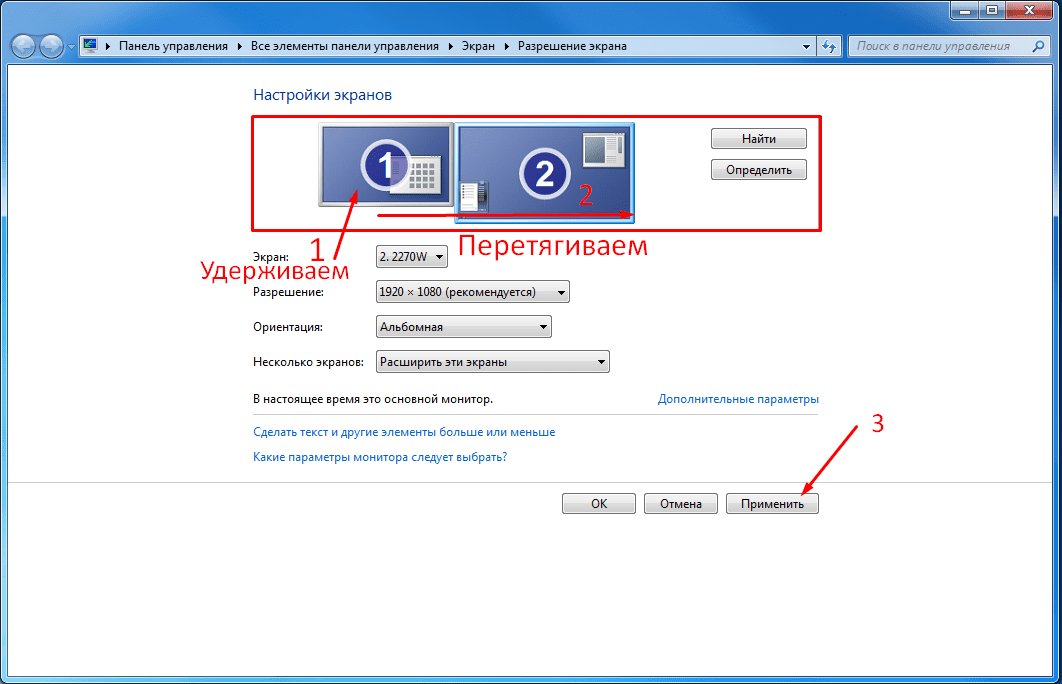
Task: Open the 'Все элементы панели управления' breadcrumb
Action: (x=345, y=46)
